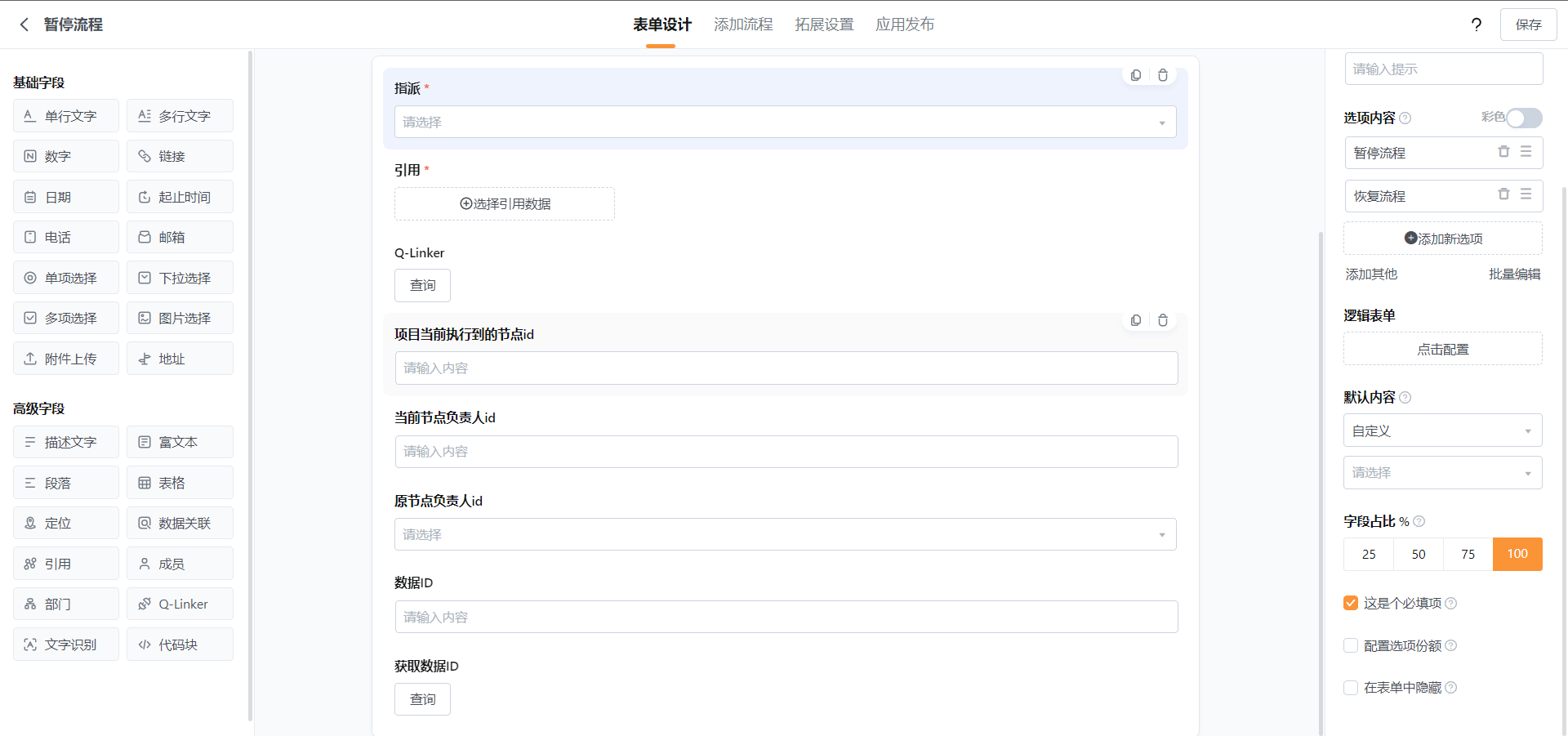Image resolution: width=1568 pixels, height=736 pixels.
Task: Add an 地址 field
Action: click(x=180, y=359)
